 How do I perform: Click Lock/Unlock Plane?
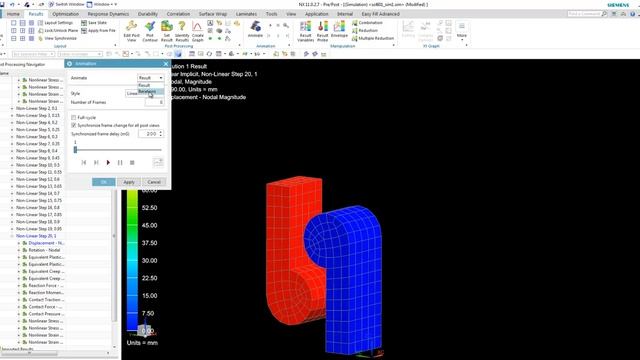pos(58,31)
